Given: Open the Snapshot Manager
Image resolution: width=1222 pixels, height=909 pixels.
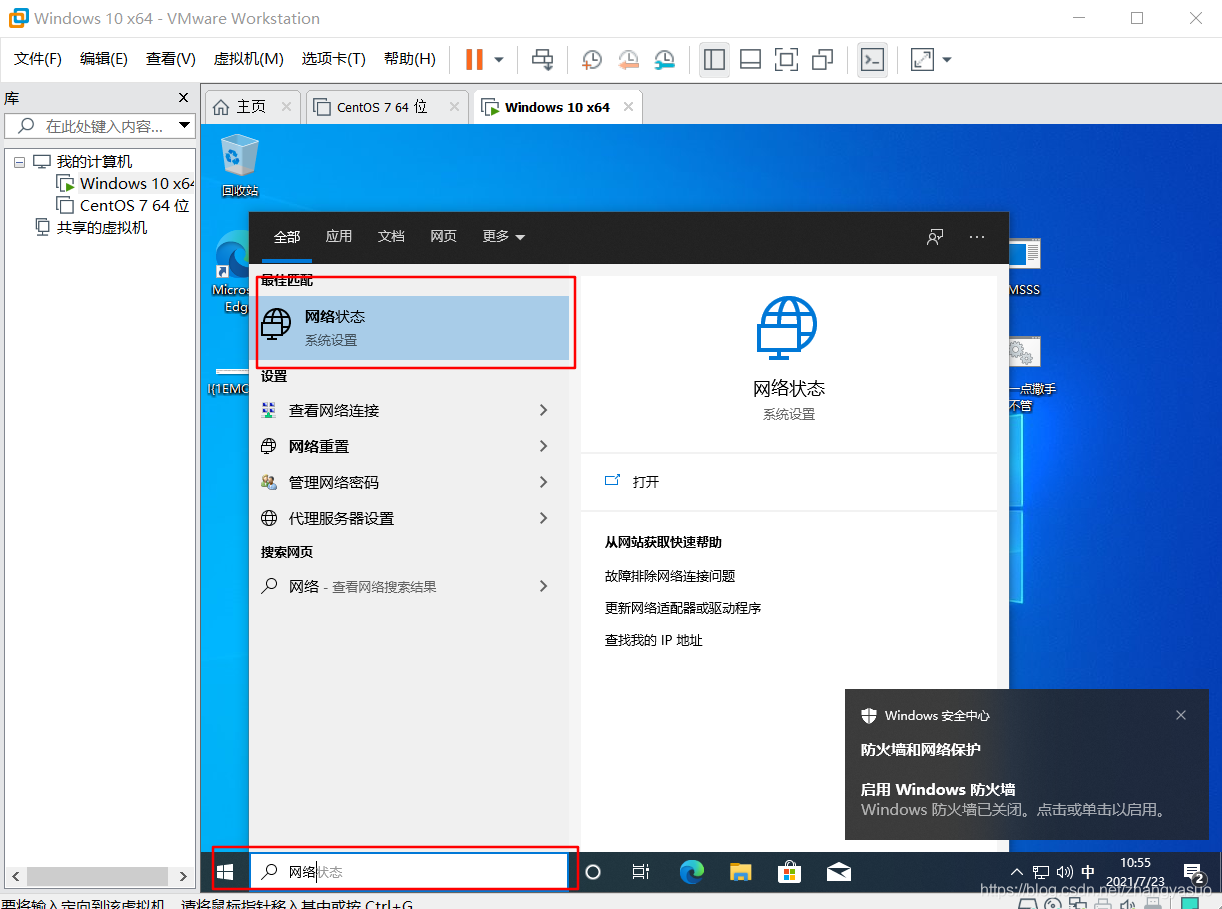Looking at the screenshot, I should pyautogui.click(x=665, y=59).
